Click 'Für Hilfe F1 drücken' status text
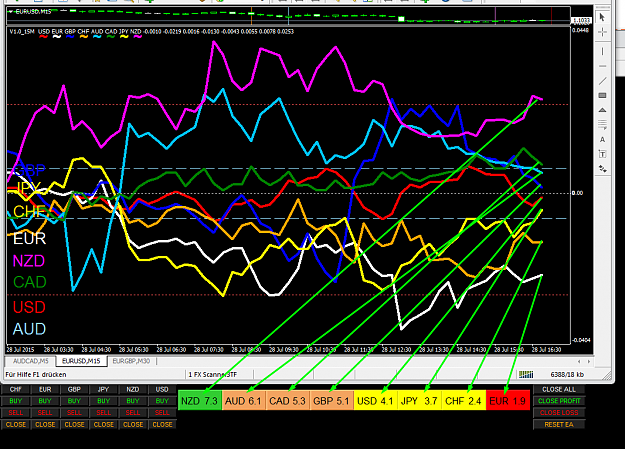The height and width of the screenshot is (449, 625). pyautogui.click(x=36, y=374)
